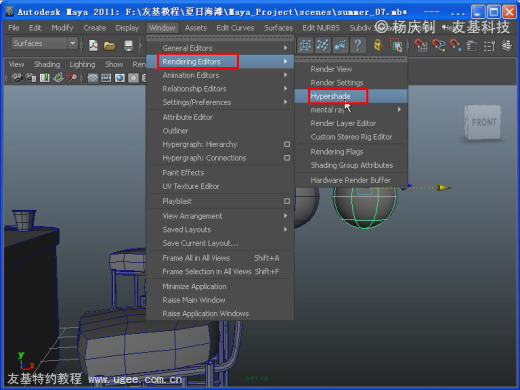Image resolution: width=520 pixels, height=390 pixels.
Task: Open the Modify menu
Action: 62,28
